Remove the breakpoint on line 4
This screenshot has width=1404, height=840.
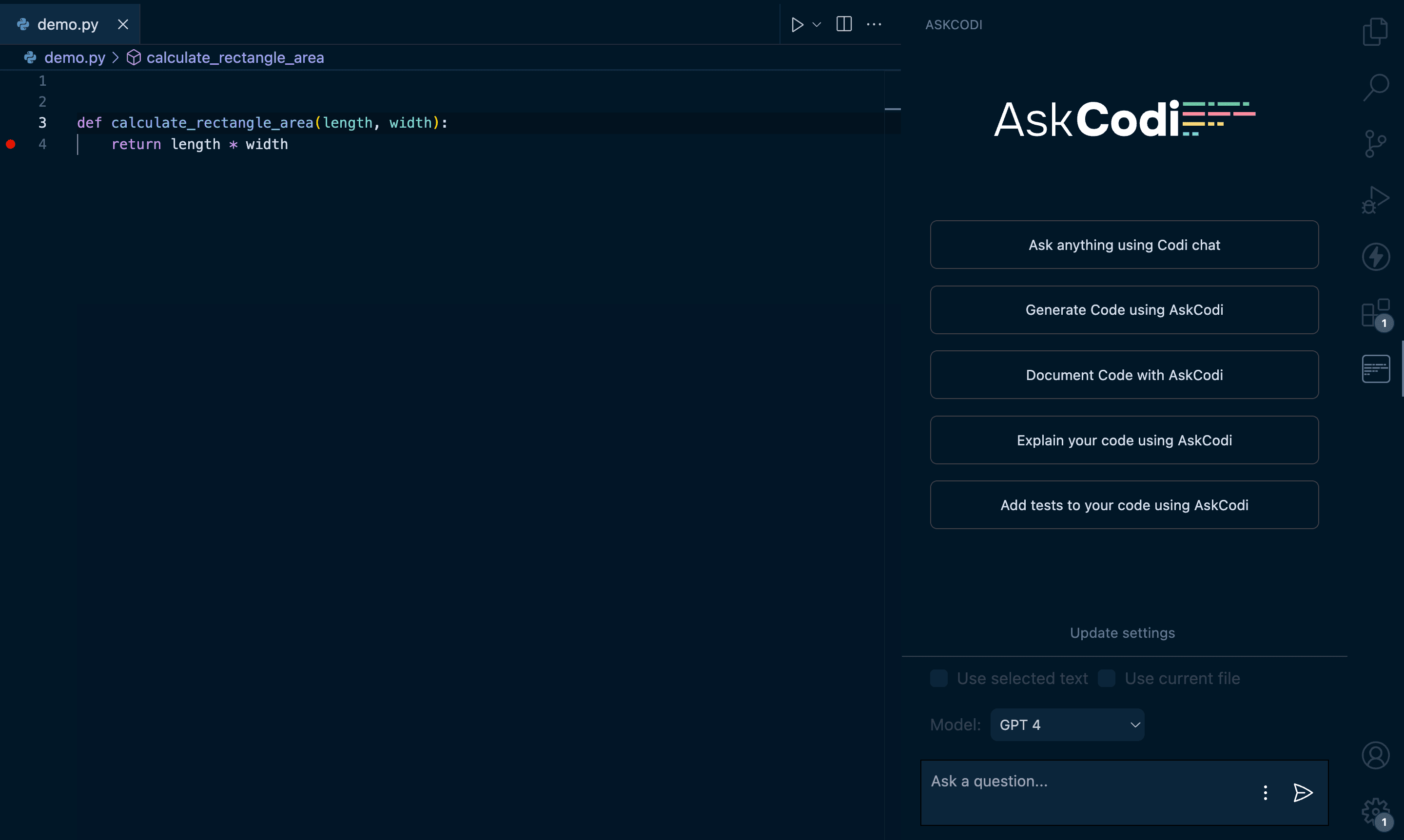(10, 144)
